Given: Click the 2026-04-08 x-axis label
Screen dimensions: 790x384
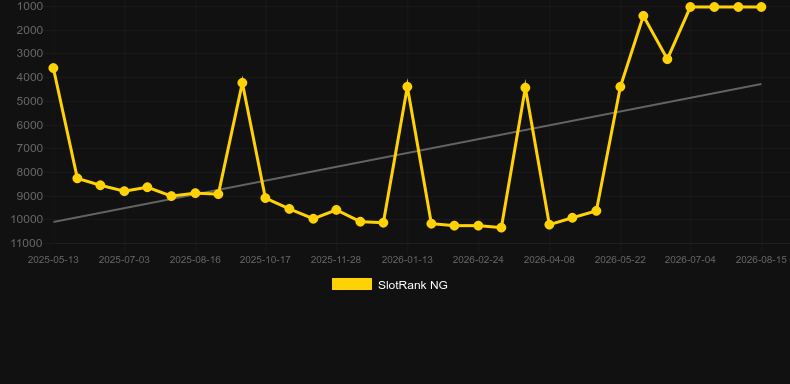Looking at the screenshot, I should [549, 260].
